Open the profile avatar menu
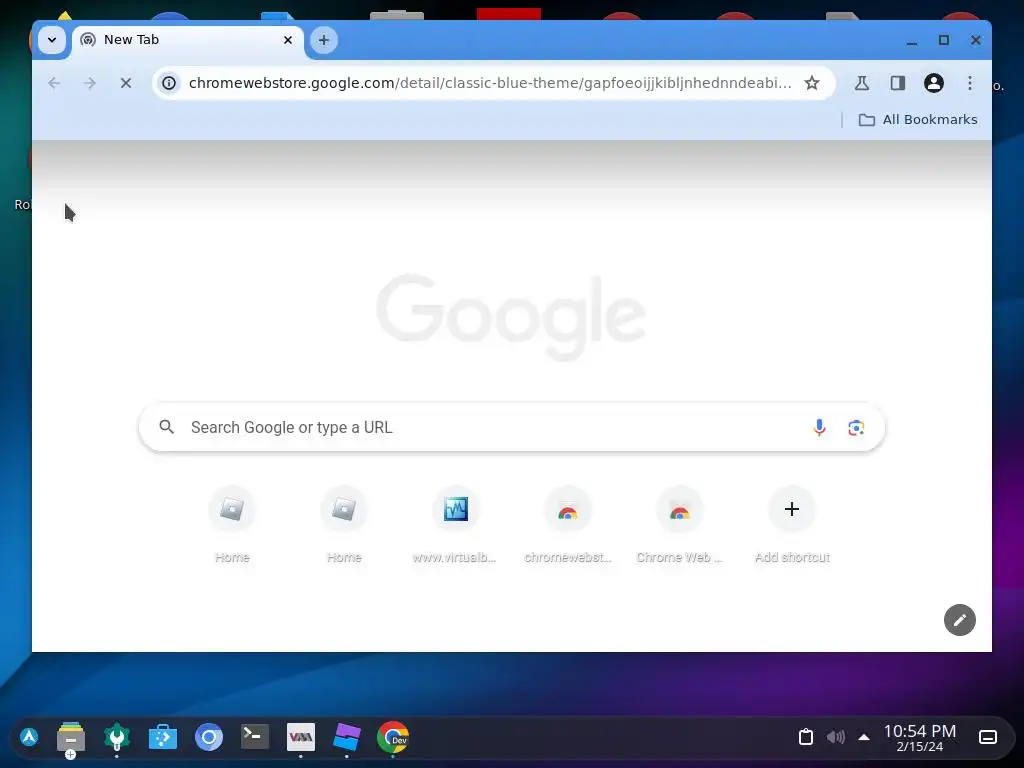Screen dimensions: 1024x768 (933, 83)
